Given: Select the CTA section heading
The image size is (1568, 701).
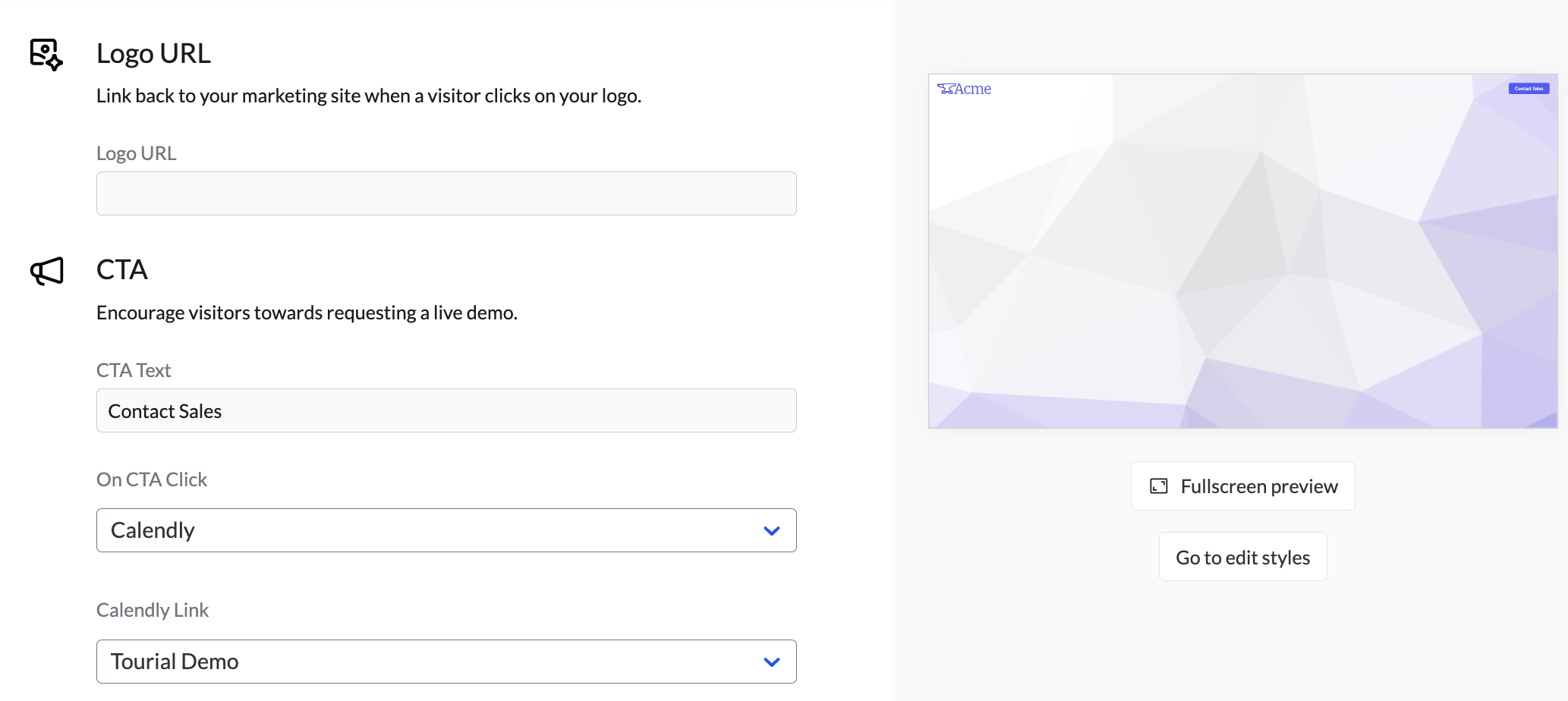Looking at the screenshot, I should pyautogui.click(x=121, y=270).
